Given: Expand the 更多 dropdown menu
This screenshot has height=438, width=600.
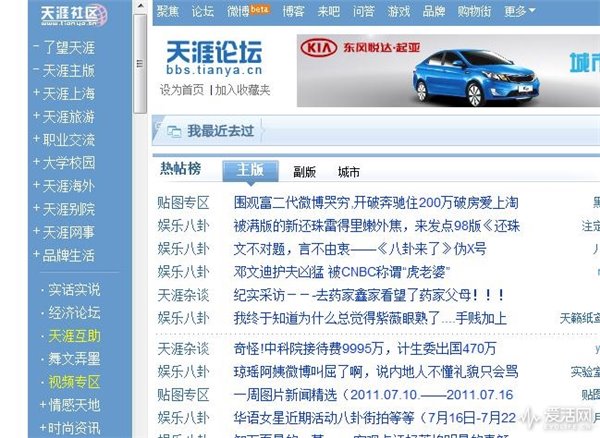Looking at the screenshot, I should coord(519,11).
